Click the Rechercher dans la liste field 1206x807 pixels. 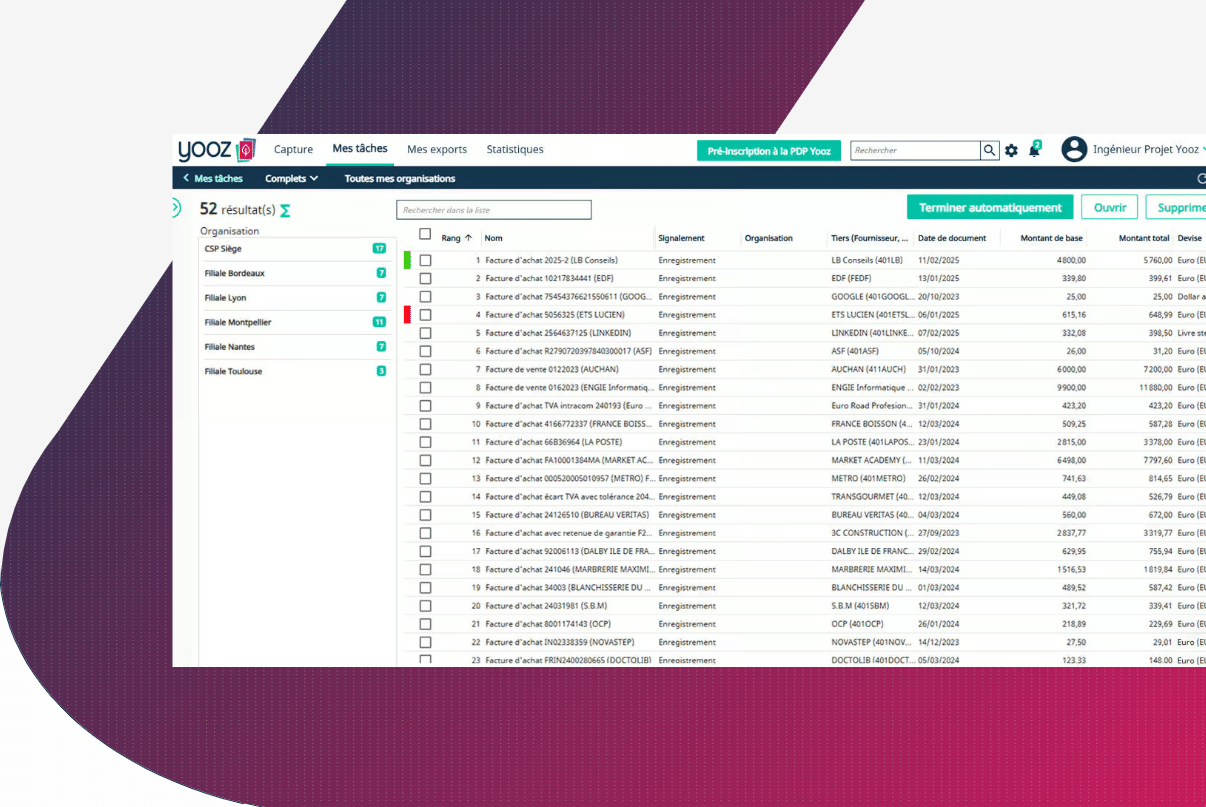494,210
